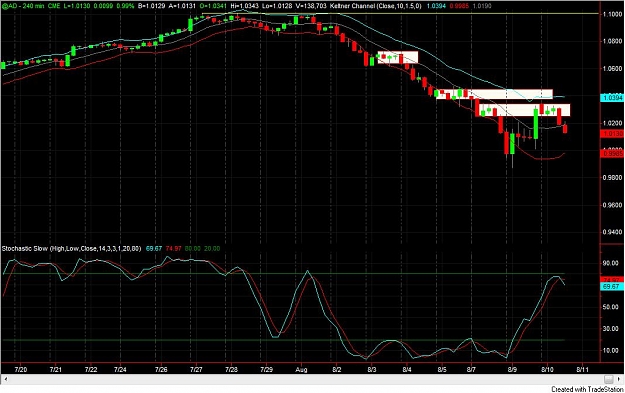This screenshot has height=393, width=625.
Task: Click the ask value 'A=1.0131'
Action: pyautogui.click(x=181, y=6)
